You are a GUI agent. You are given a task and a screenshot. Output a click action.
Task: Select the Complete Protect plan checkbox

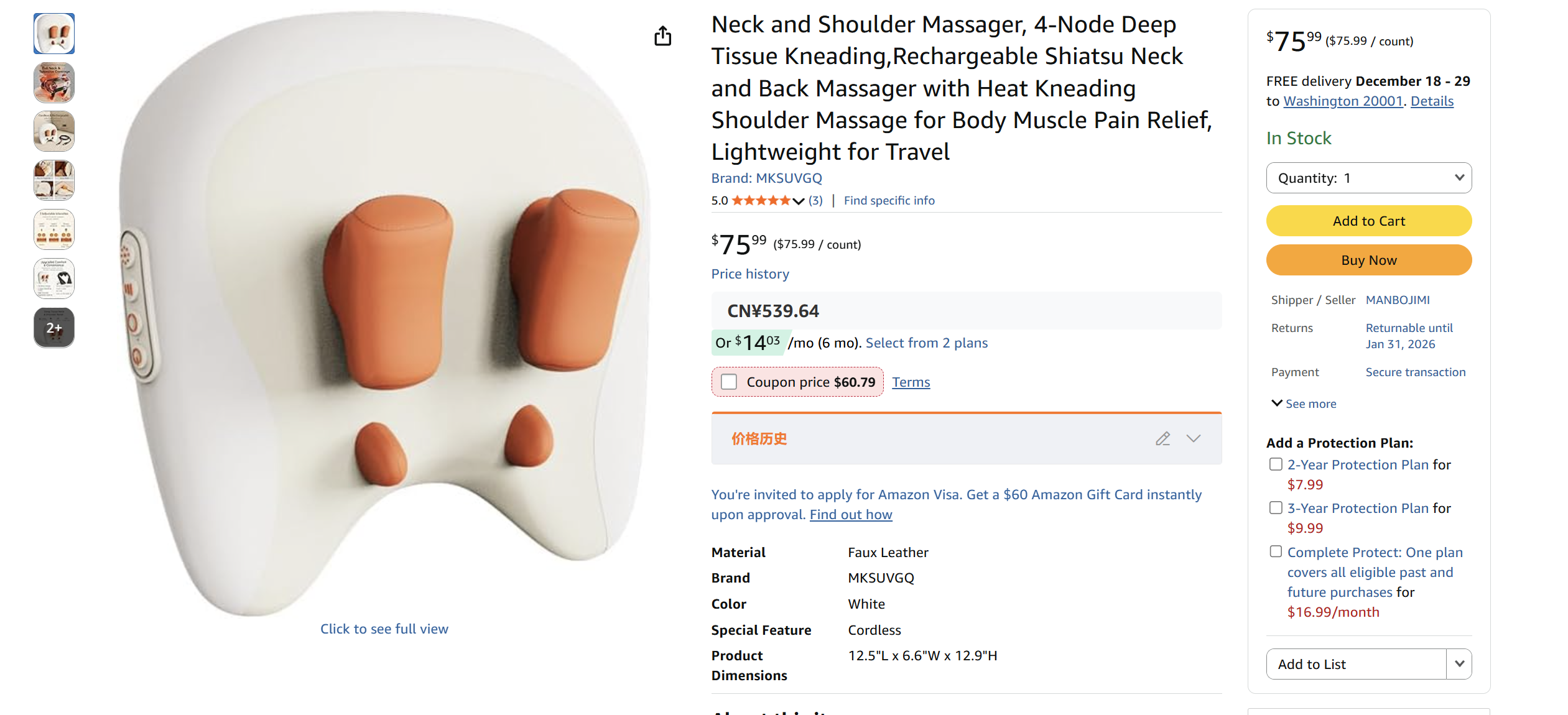[x=1276, y=551]
